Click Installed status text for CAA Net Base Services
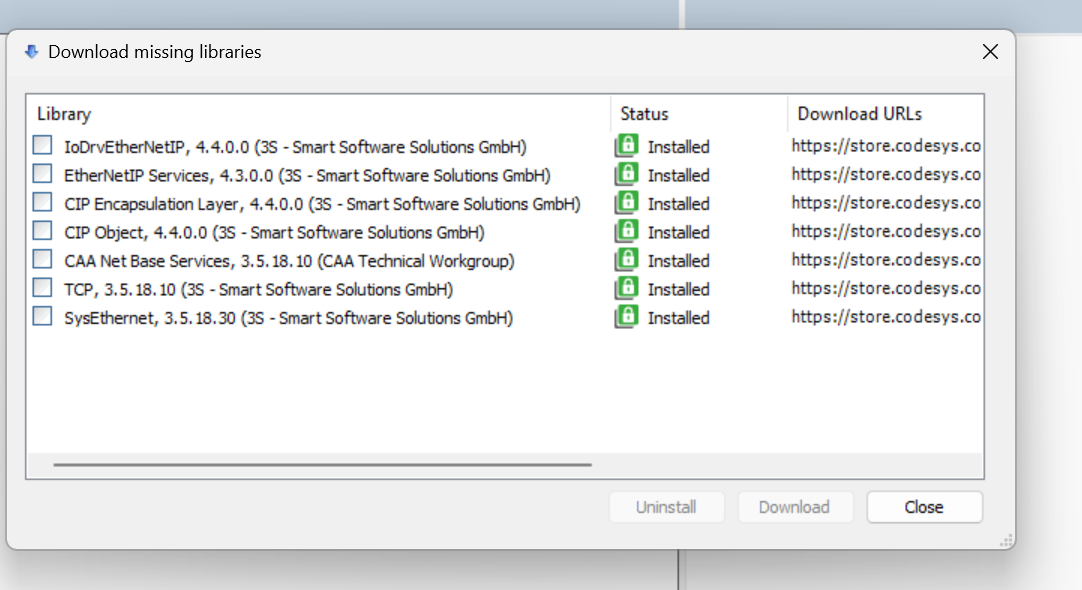 point(678,261)
